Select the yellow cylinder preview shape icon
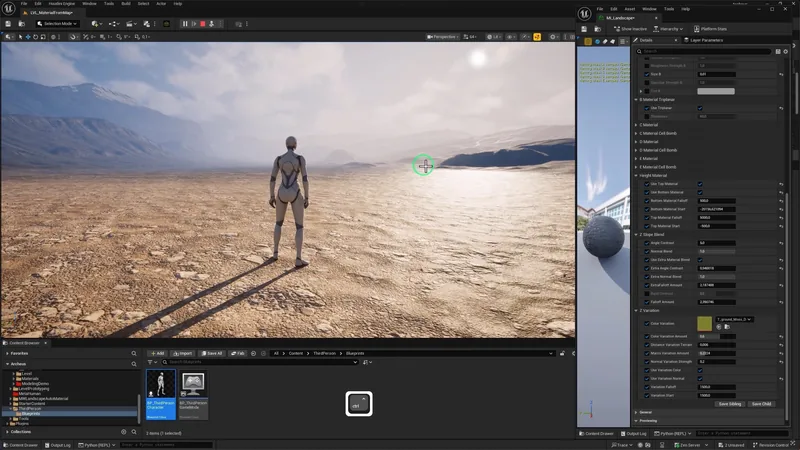 tap(588, 41)
